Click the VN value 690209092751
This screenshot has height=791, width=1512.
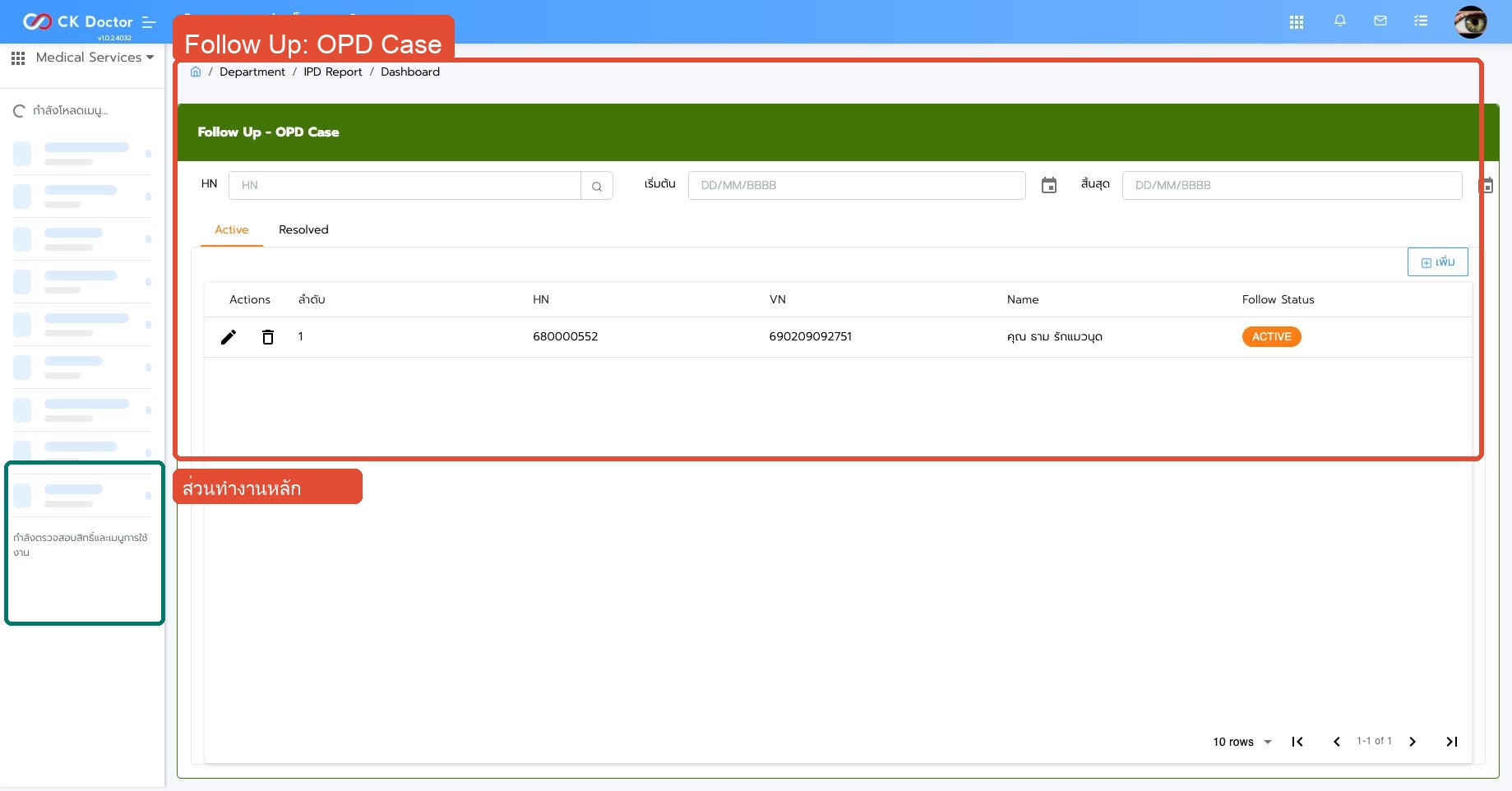point(811,336)
